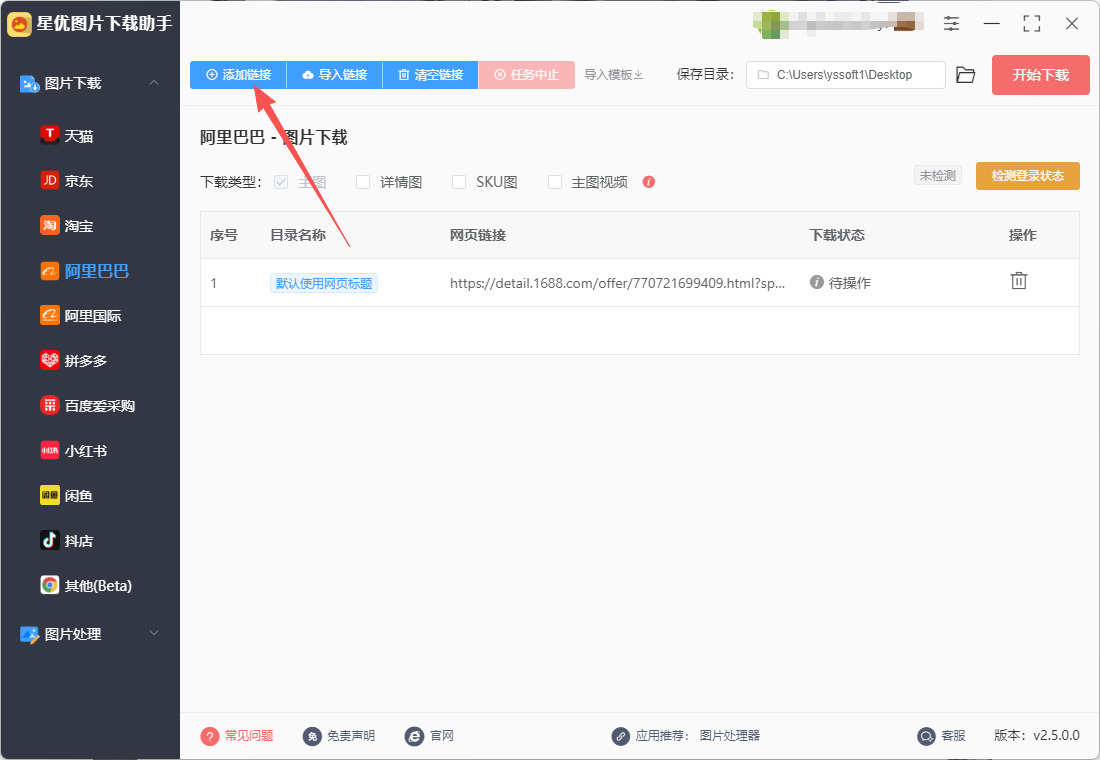Click the 网页链接 column header
Image resolution: width=1100 pixels, height=760 pixels.
pyautogui.click(x=478, y=235)
